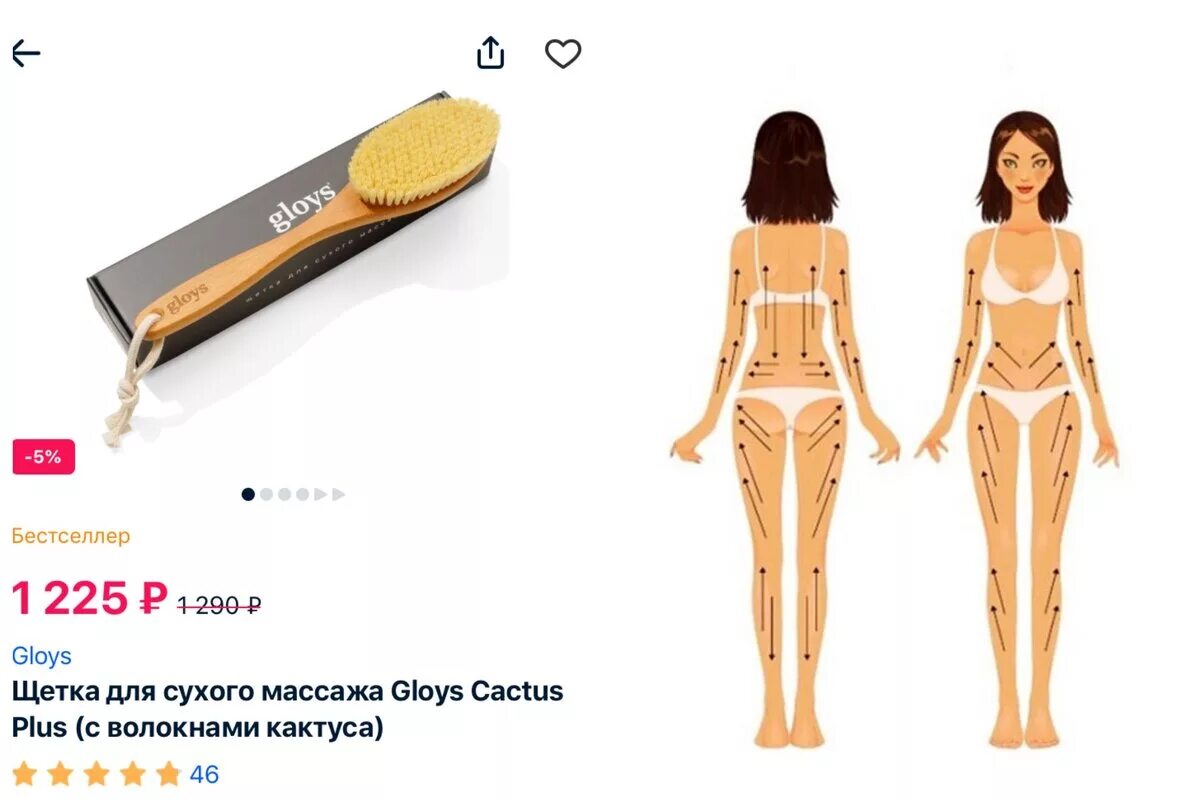The height and width of the screenshot is (800, 1200).
Task: Add product to favorites with heart icon
Action: (x=563, y=54)
